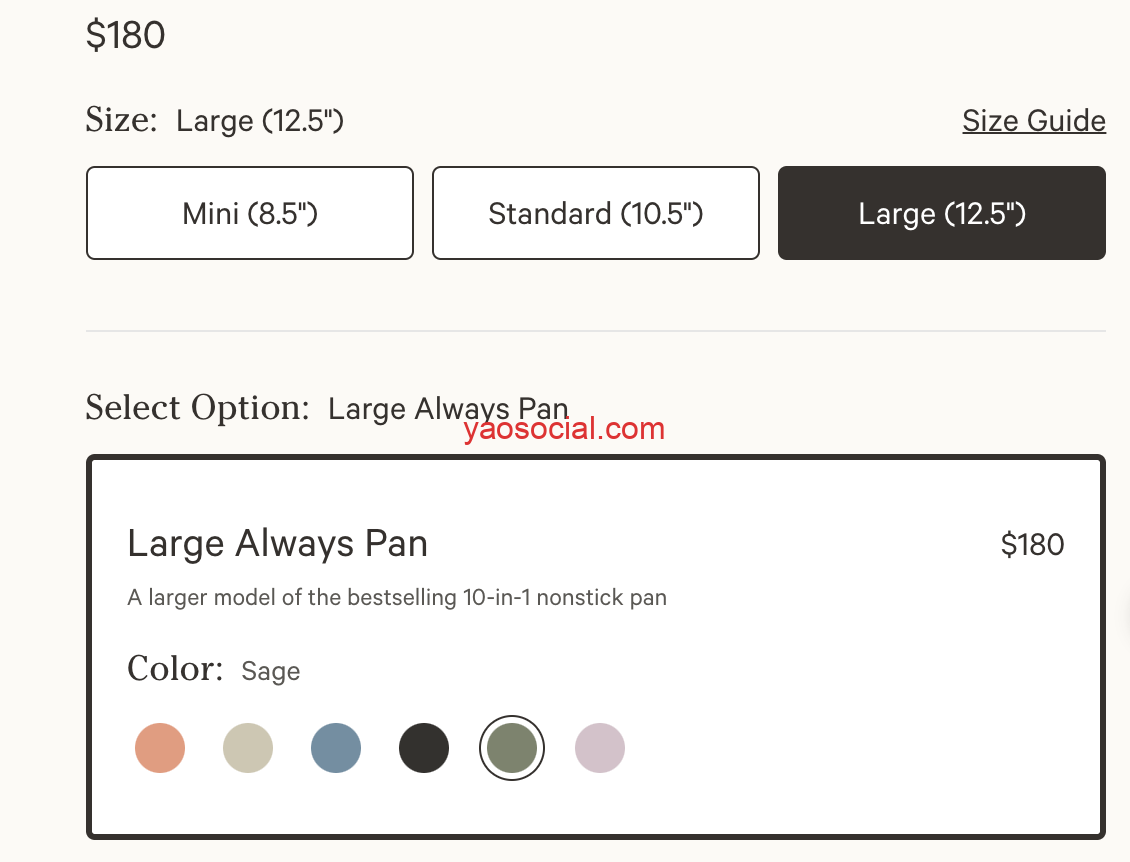Choose the Standard (10.5") size button
Screen dimensions: 1130x862
[x=595, y=213]
